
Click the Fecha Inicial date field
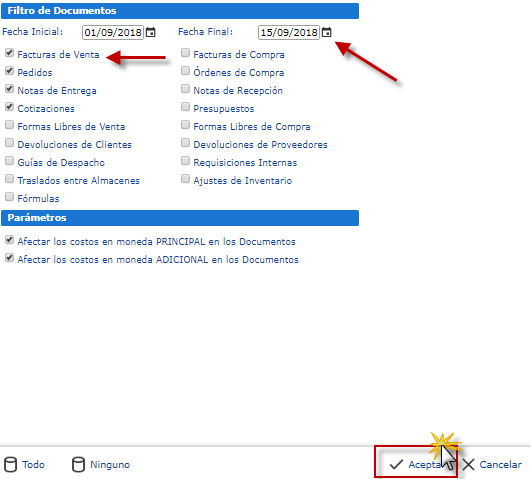coord(113,33)
